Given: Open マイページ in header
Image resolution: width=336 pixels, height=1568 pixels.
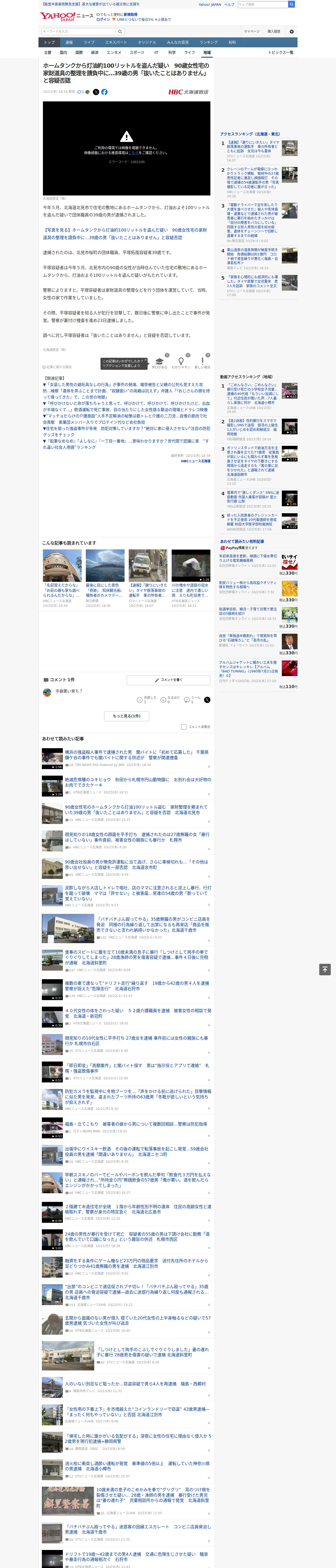Looking at the screenshot, I should [x=251, y=31].
